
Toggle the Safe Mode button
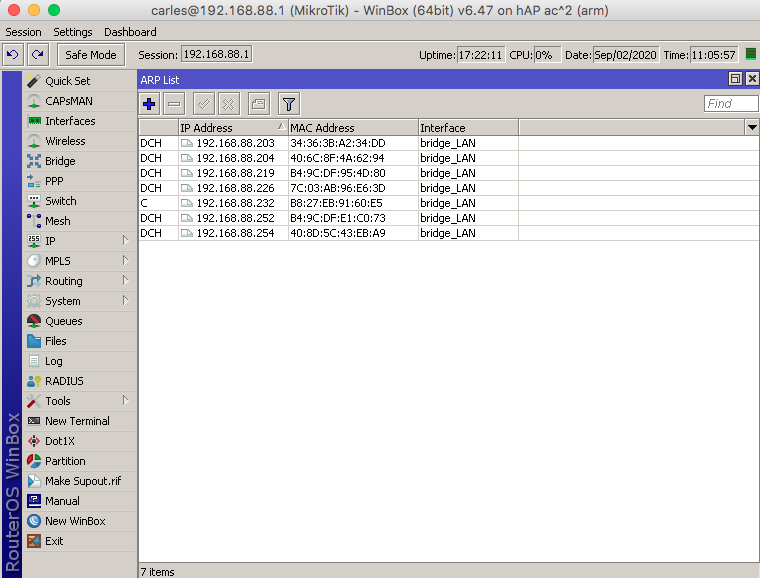91,55
